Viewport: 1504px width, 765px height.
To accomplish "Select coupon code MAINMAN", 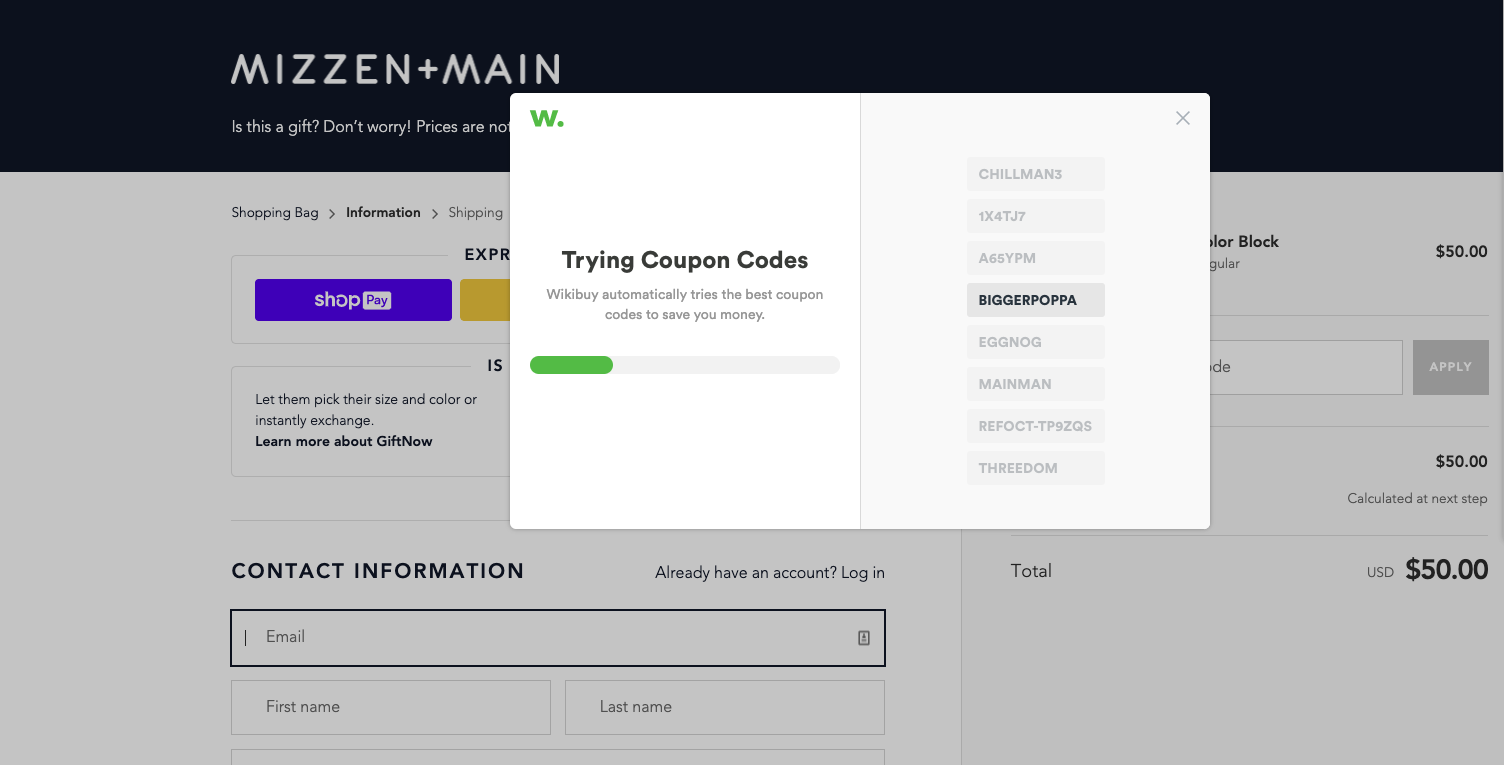I will click(x=1036, y=384).
